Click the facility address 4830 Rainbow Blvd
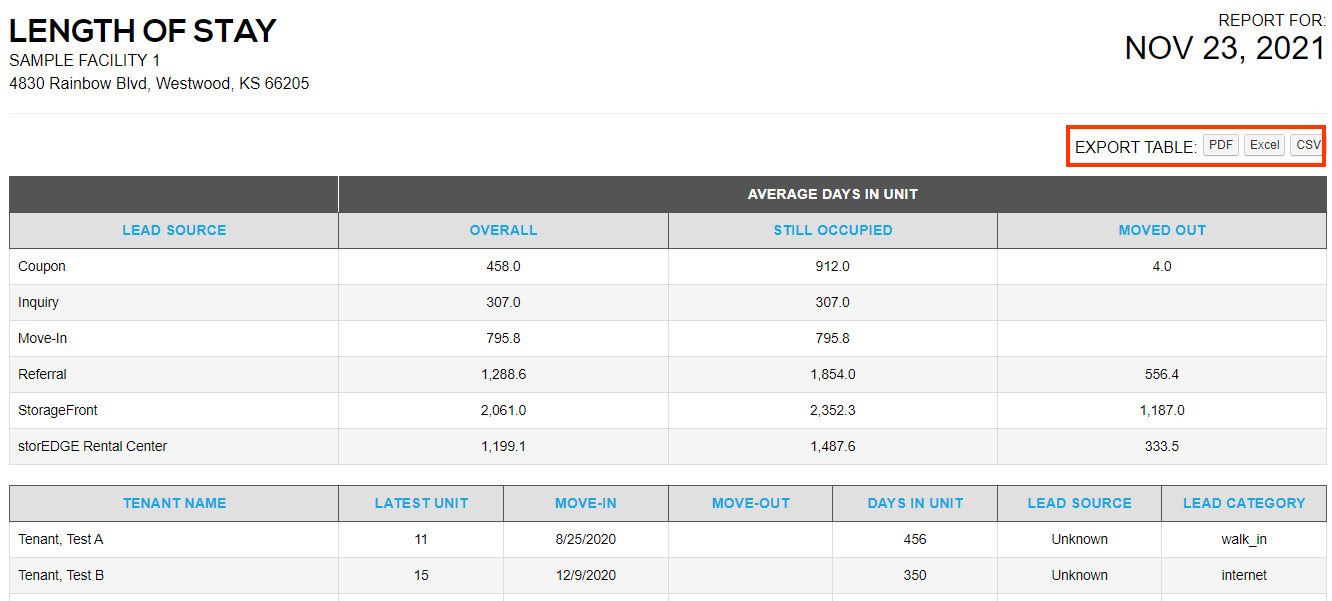 159,84
